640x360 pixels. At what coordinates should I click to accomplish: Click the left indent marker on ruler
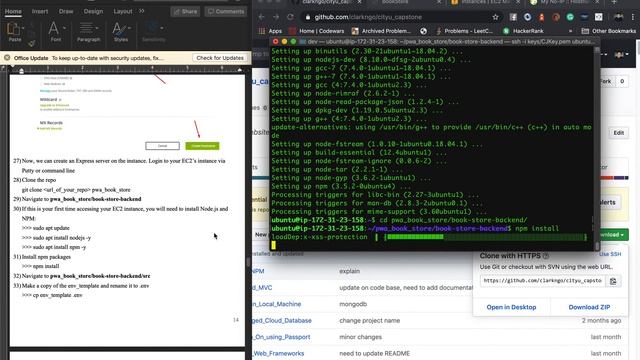(x=21, y=71)
